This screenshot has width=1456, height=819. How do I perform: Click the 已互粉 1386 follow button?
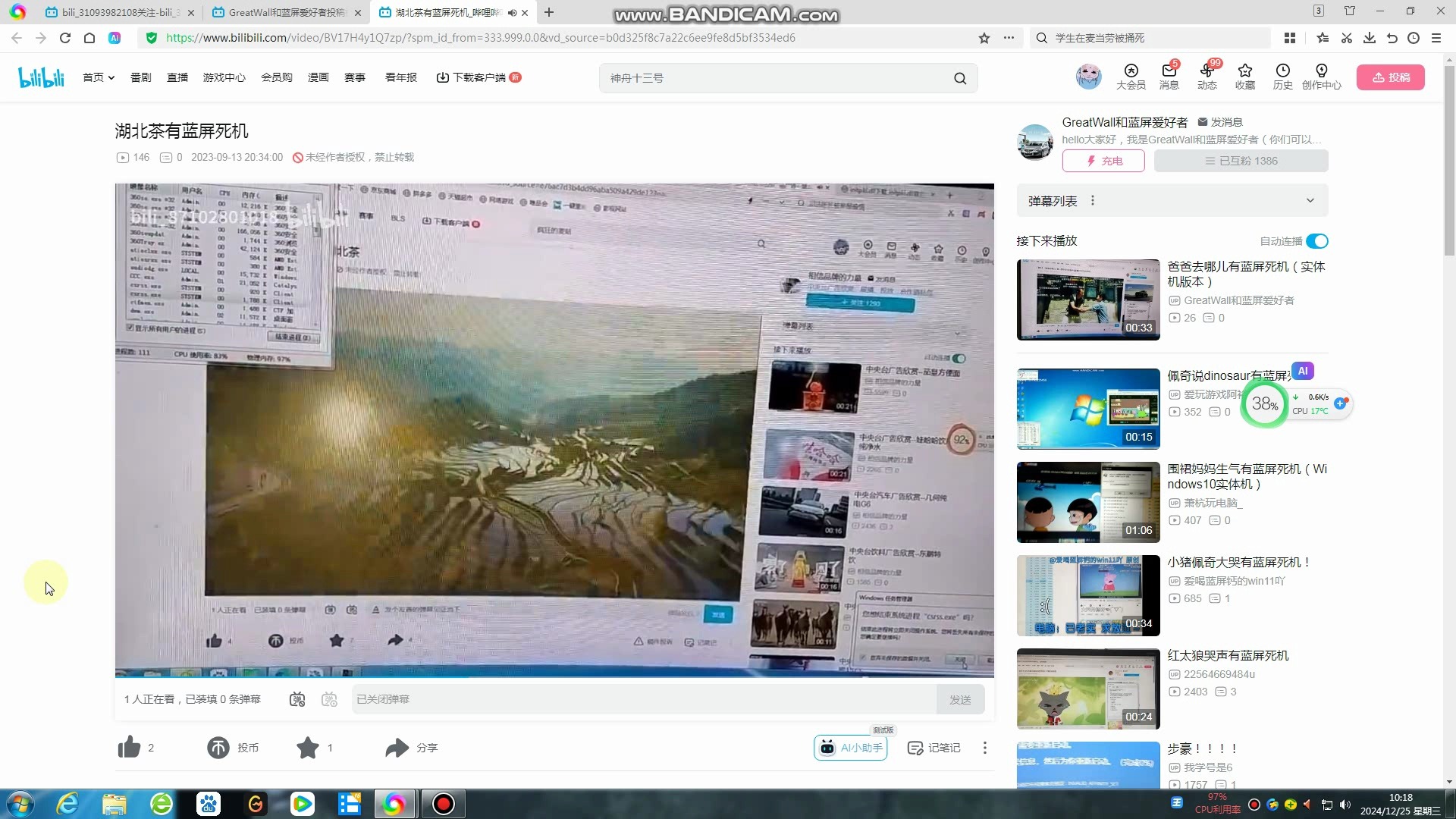point(1241,161)
